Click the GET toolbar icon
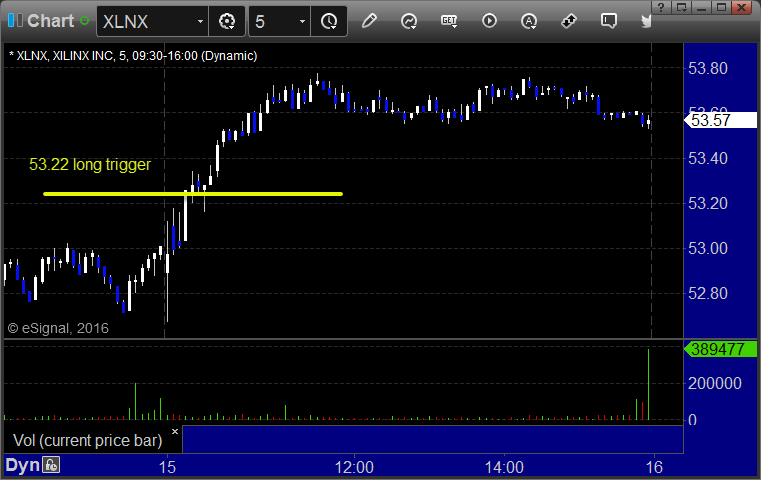This screenshot has height=480, width=761. click(449, 21)
